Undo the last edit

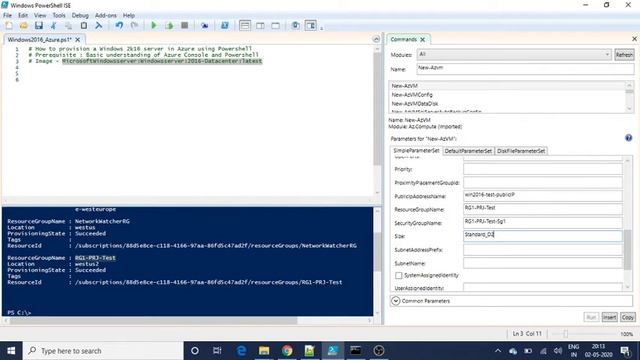[x=119, y=26]
